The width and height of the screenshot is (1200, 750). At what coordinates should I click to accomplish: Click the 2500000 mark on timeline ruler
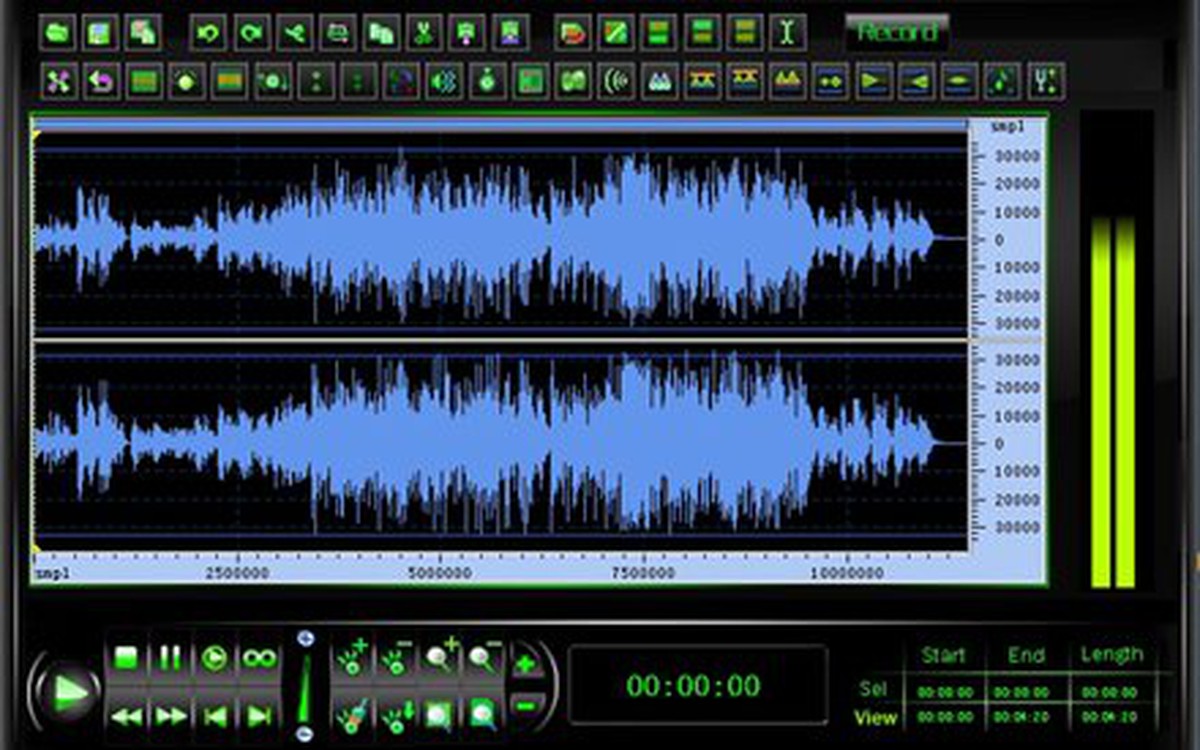237,574
